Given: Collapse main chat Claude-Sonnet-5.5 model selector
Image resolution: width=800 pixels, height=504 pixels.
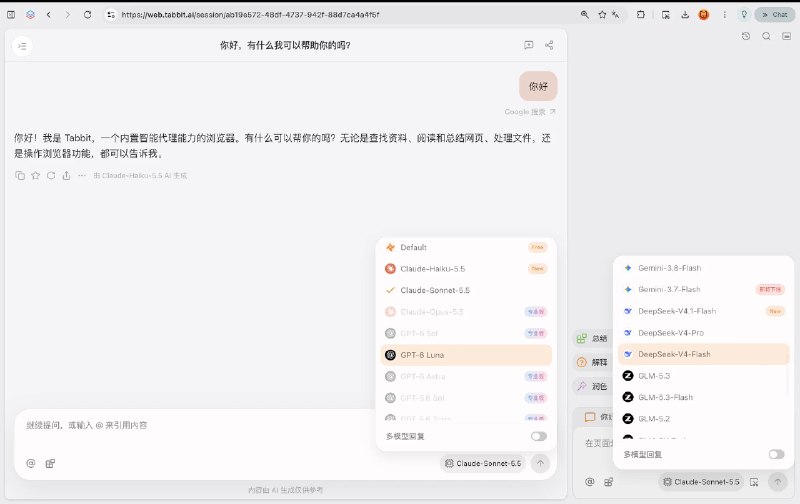Looking at the screenshot, I should 483,463.
